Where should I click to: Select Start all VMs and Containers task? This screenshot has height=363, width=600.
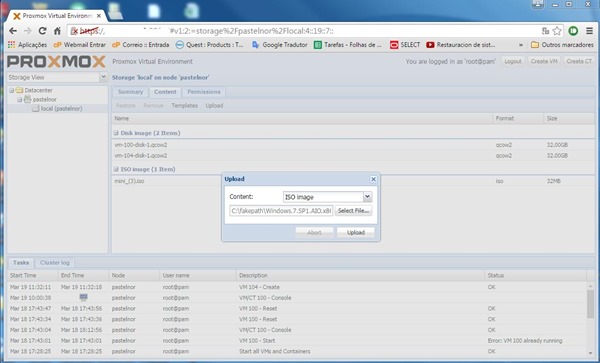point(297,352)
